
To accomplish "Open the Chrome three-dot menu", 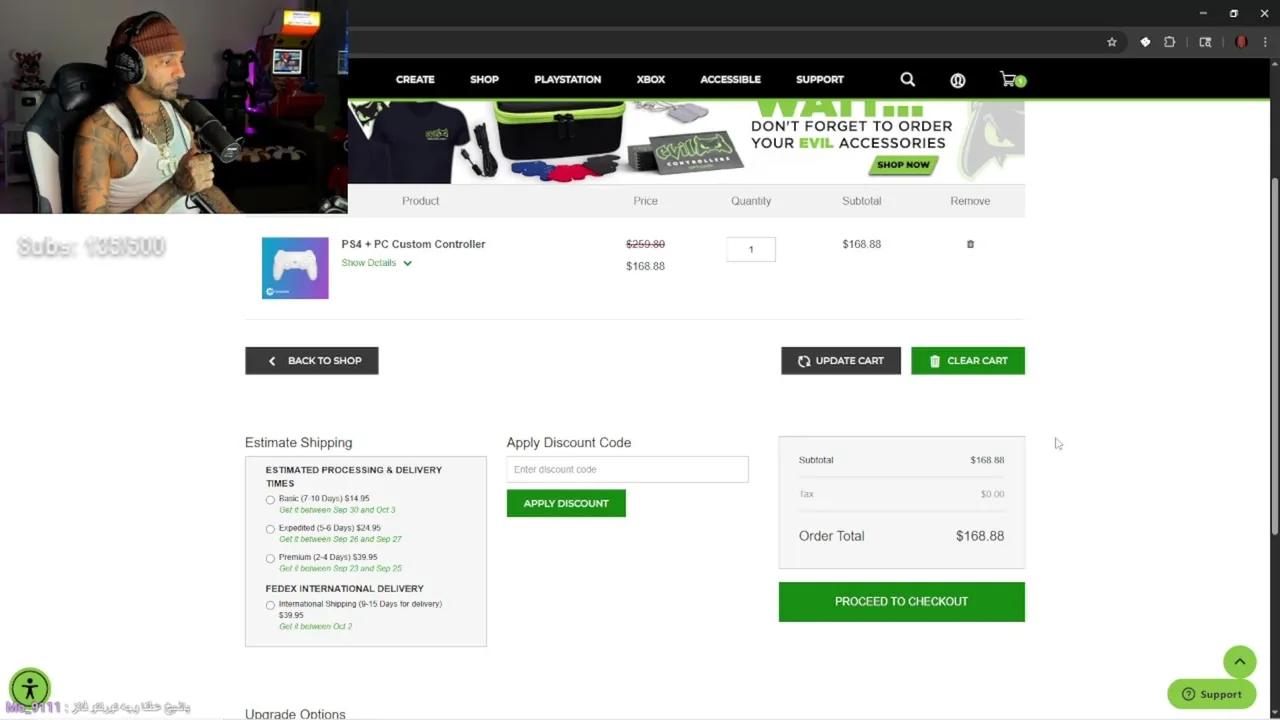I will pos(1265,42).
